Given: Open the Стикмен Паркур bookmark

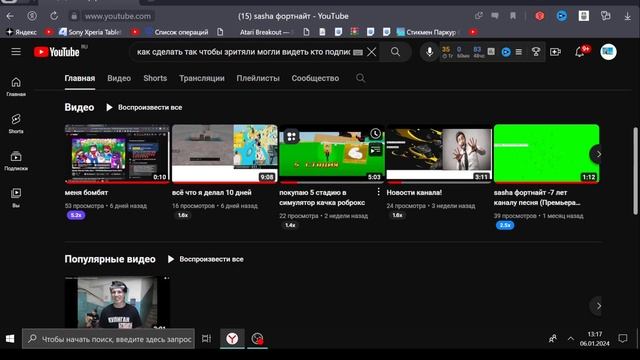Looking at the screenshot, I should pyautogui.click(x=427, y=32).
